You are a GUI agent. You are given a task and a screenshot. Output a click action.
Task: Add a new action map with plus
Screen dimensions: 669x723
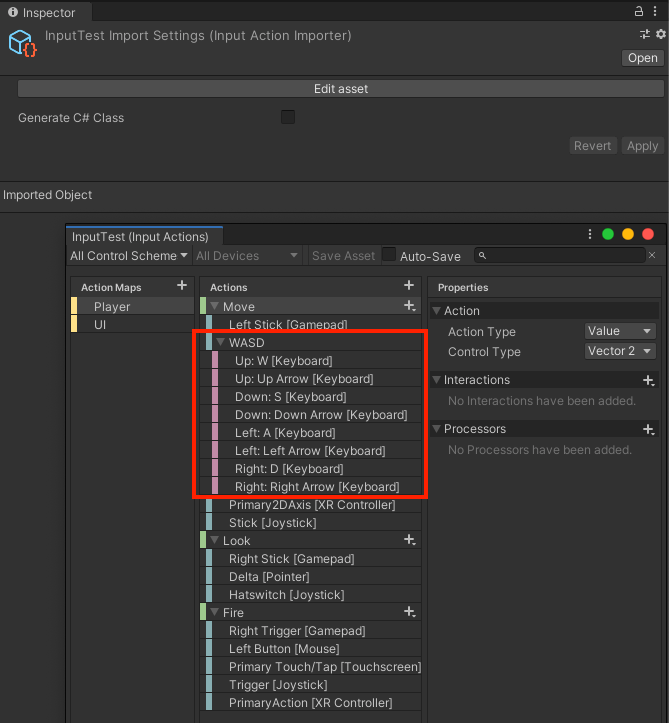tap(182, 285)
